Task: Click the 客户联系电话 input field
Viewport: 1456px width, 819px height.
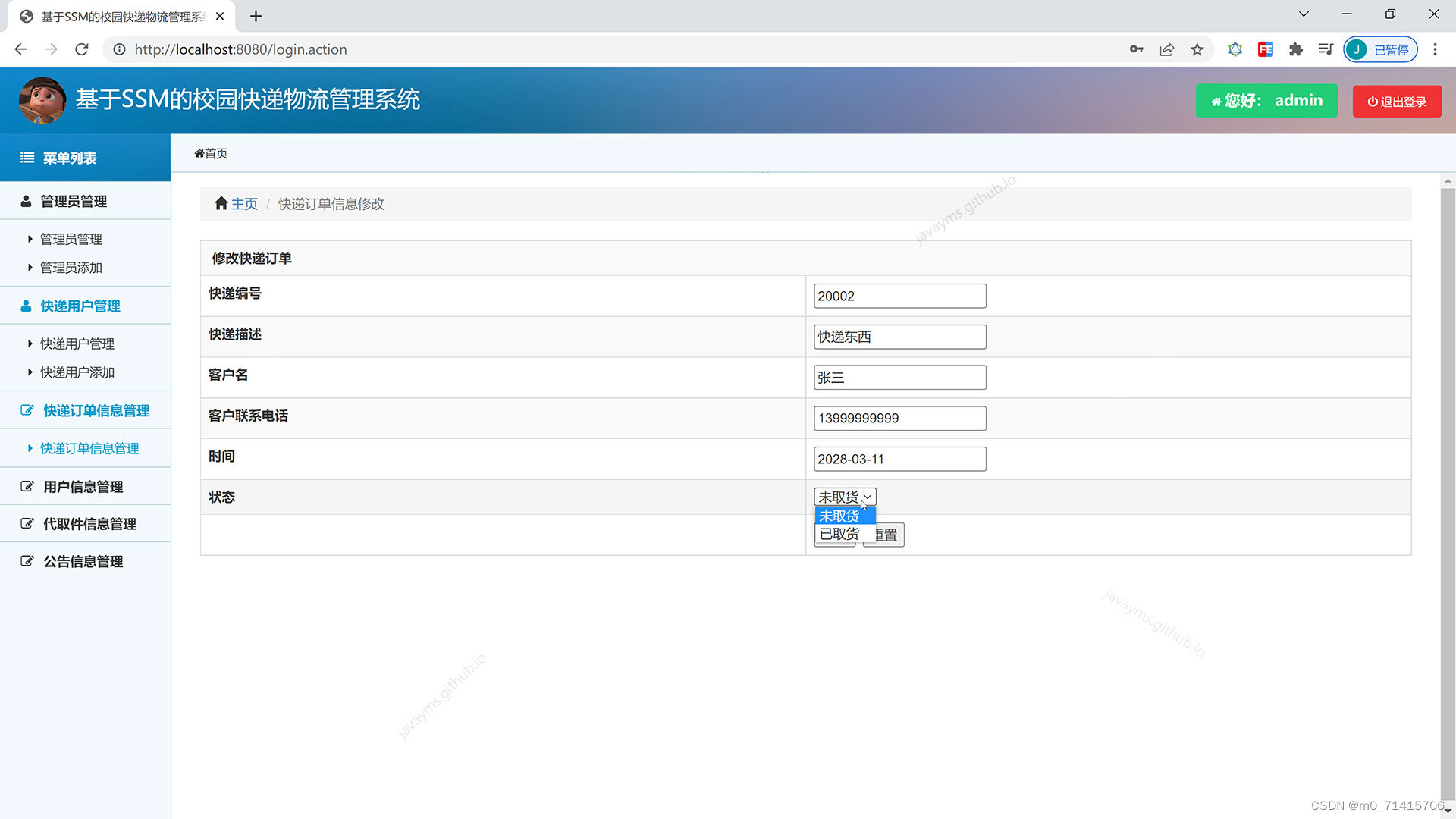Action: pos(899,419)
